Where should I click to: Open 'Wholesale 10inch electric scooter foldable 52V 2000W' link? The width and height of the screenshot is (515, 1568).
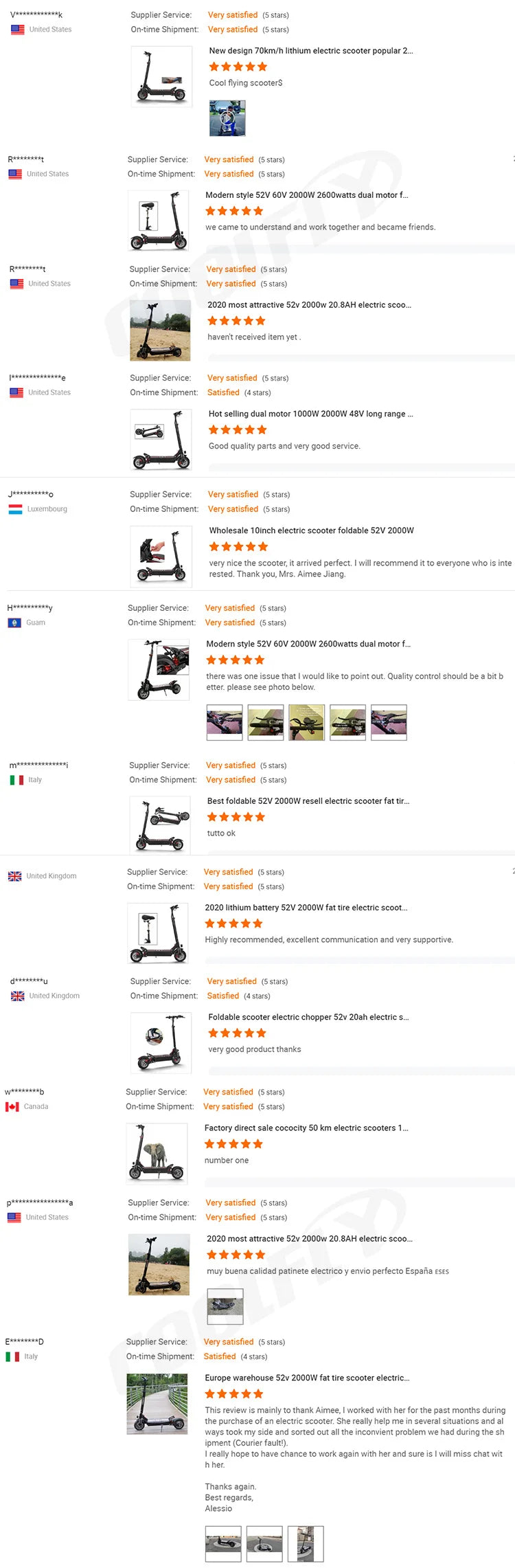coord(312,530)
